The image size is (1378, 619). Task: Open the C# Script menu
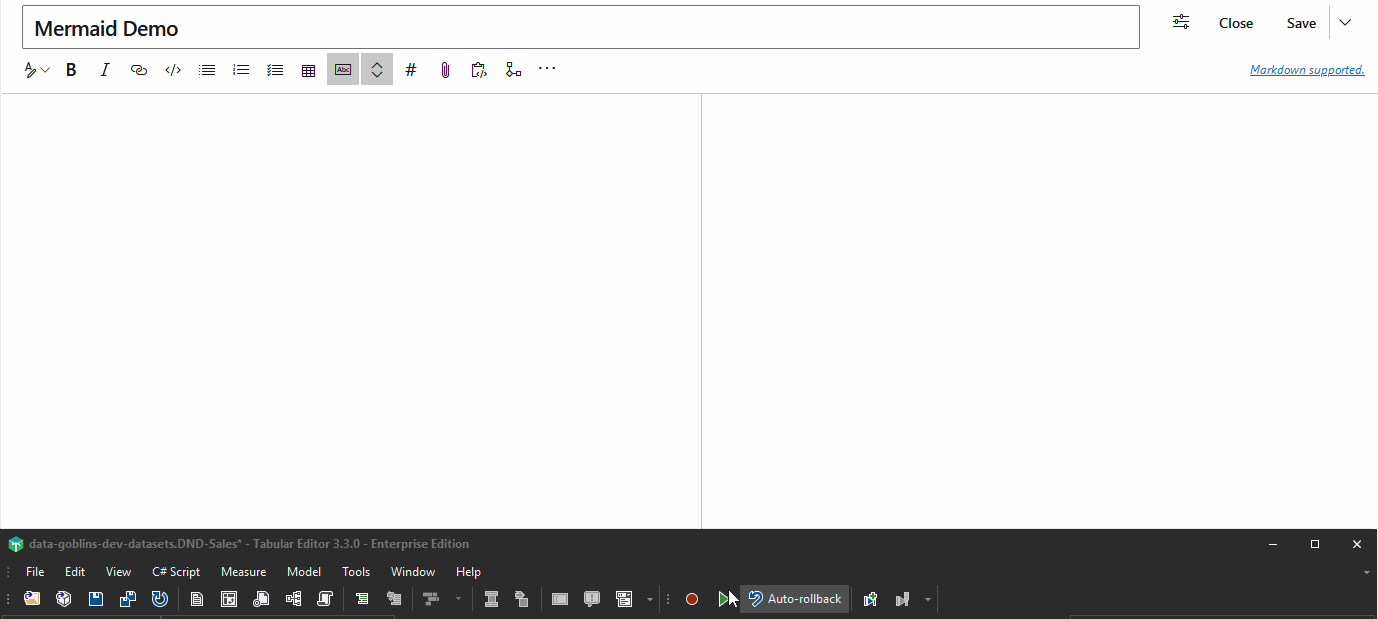click(x=176, y=571)
